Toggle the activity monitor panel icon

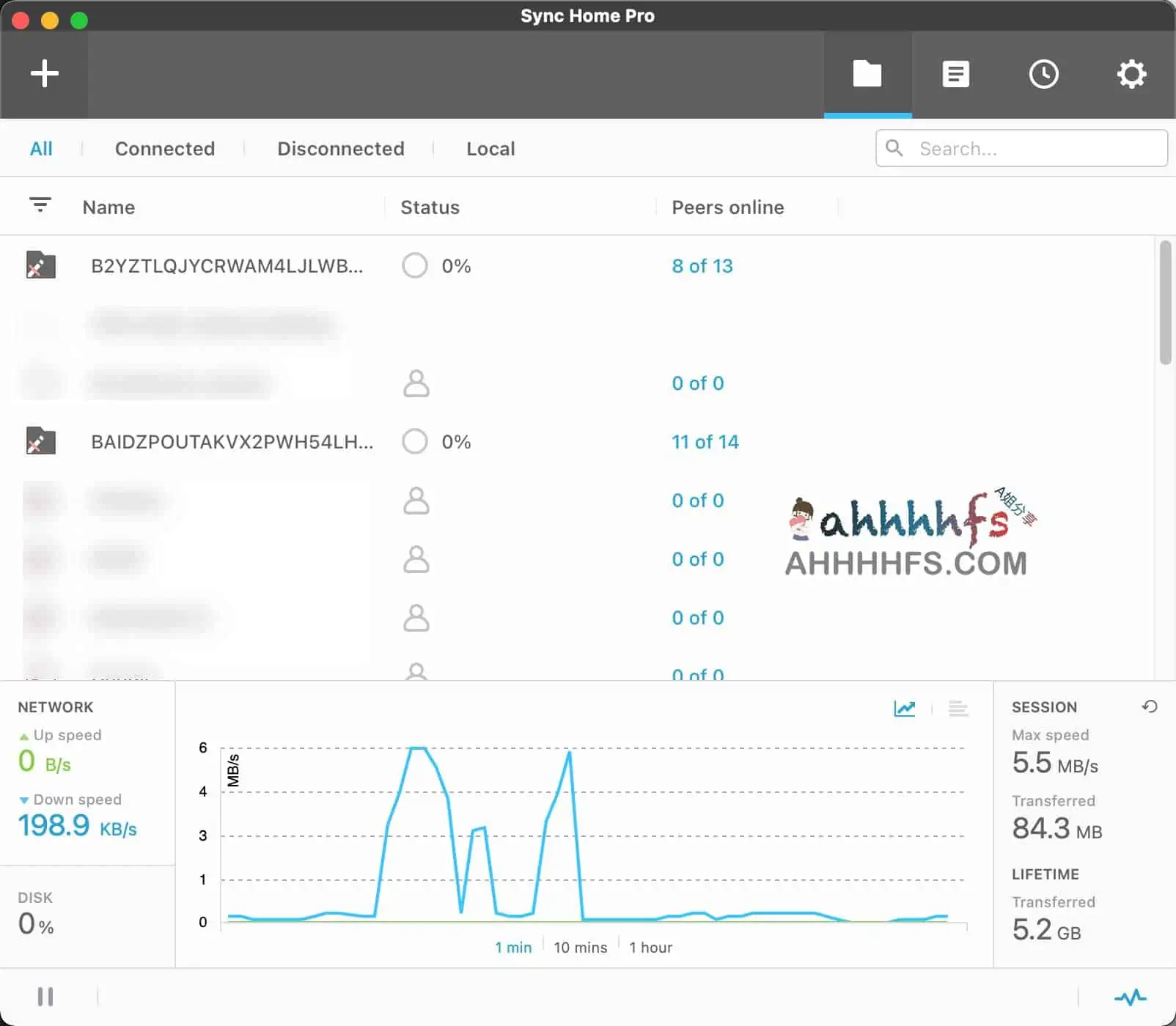(x=1130, y=997)
